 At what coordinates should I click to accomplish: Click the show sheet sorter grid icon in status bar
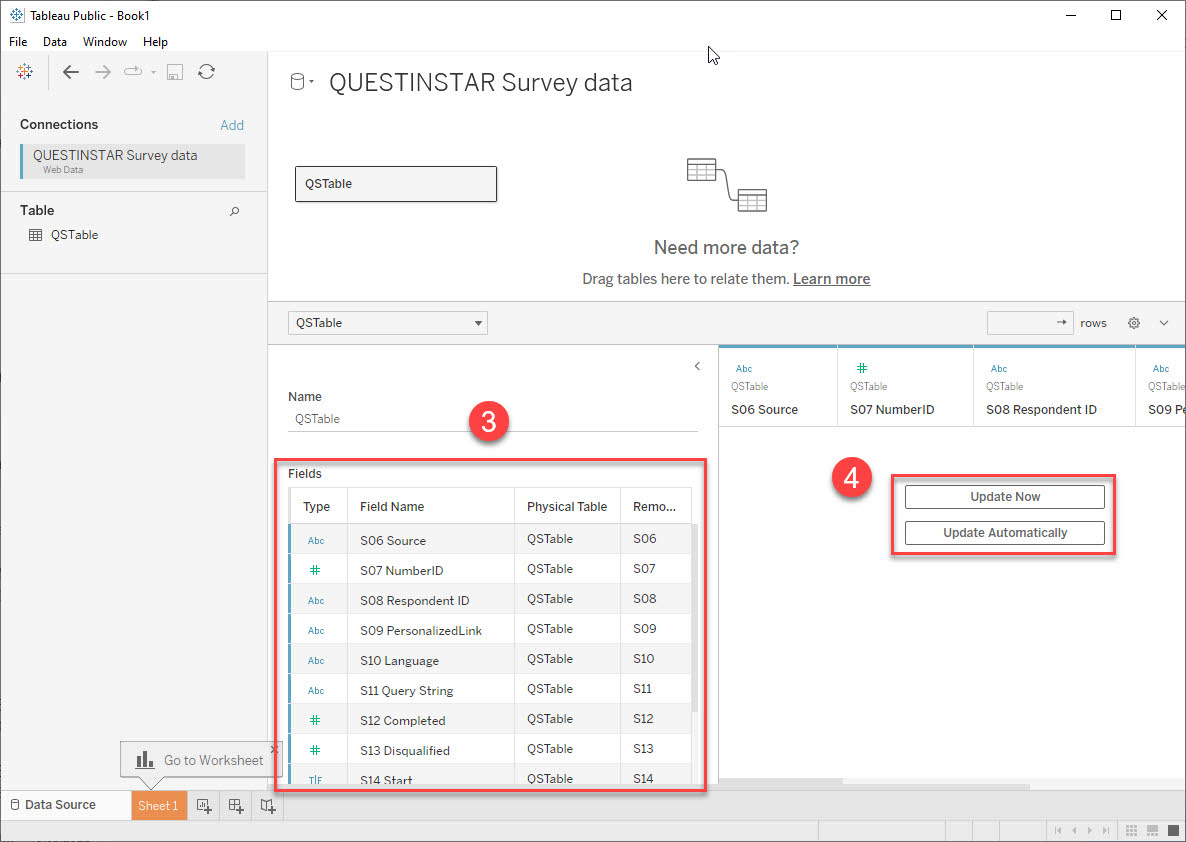point(1132,831)
